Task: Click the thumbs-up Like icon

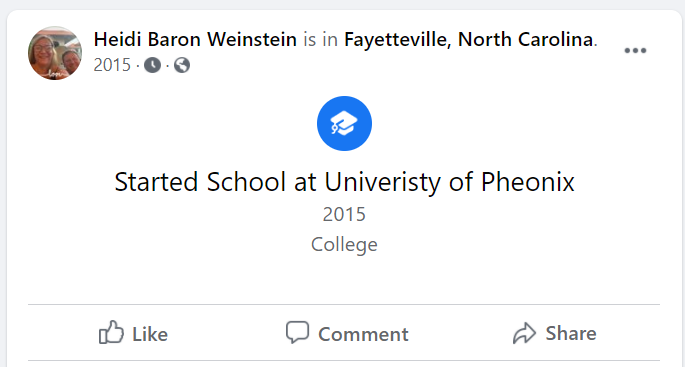Action: [111, 332]
